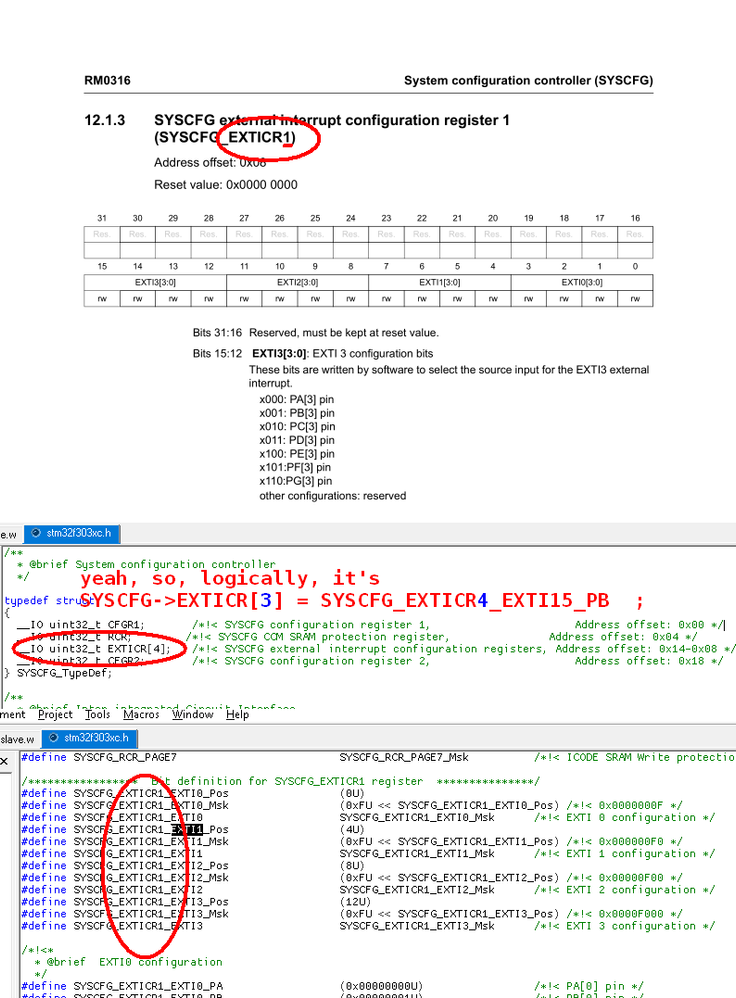Click the file icon on the upper stm32f303xc.h tab

36,533
